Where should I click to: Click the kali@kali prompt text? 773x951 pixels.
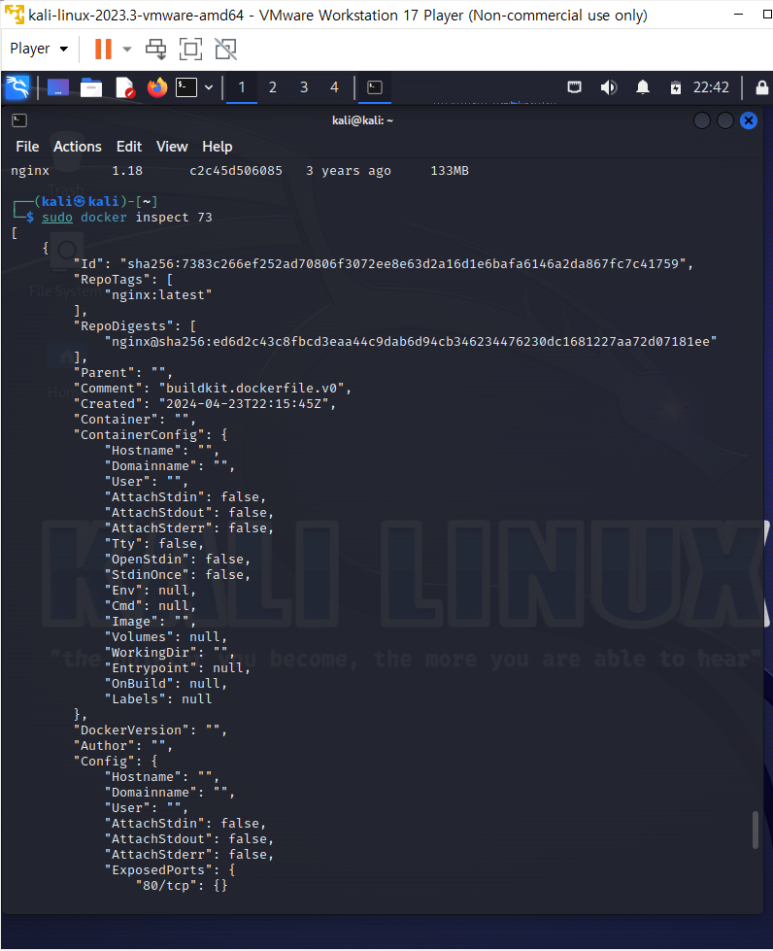pos(81,201)
